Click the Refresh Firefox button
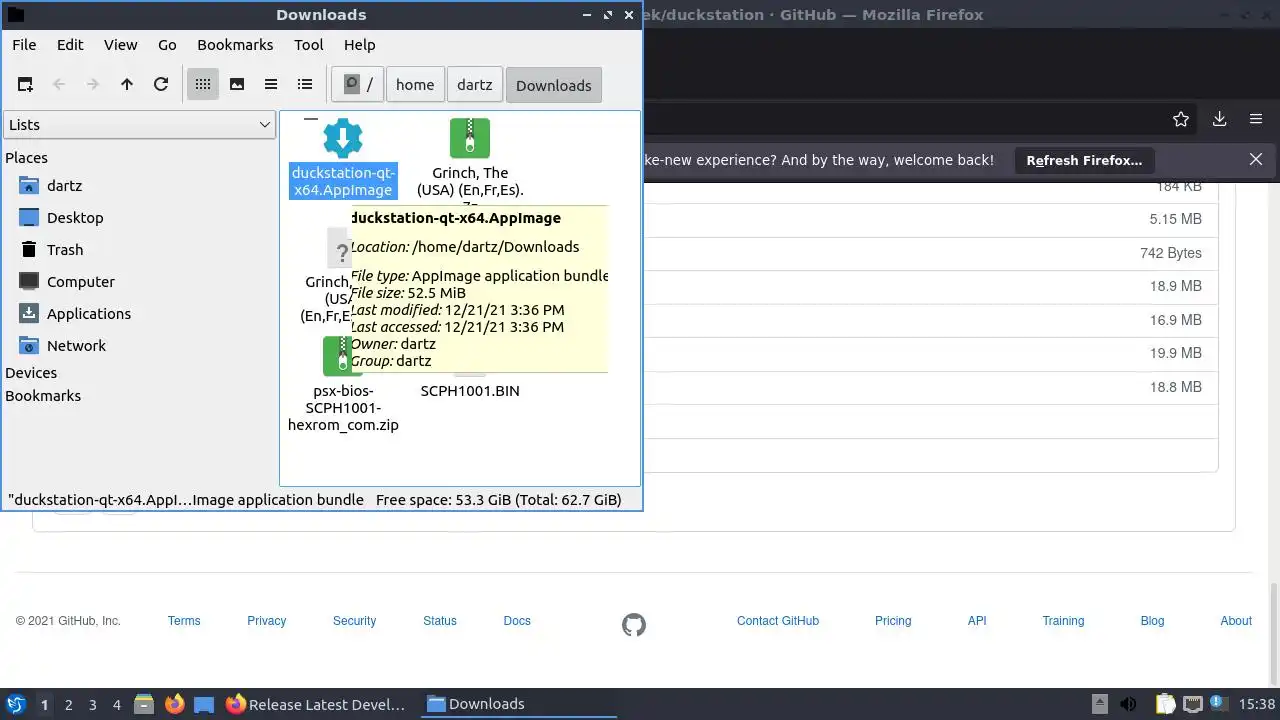 (1084, 160)
